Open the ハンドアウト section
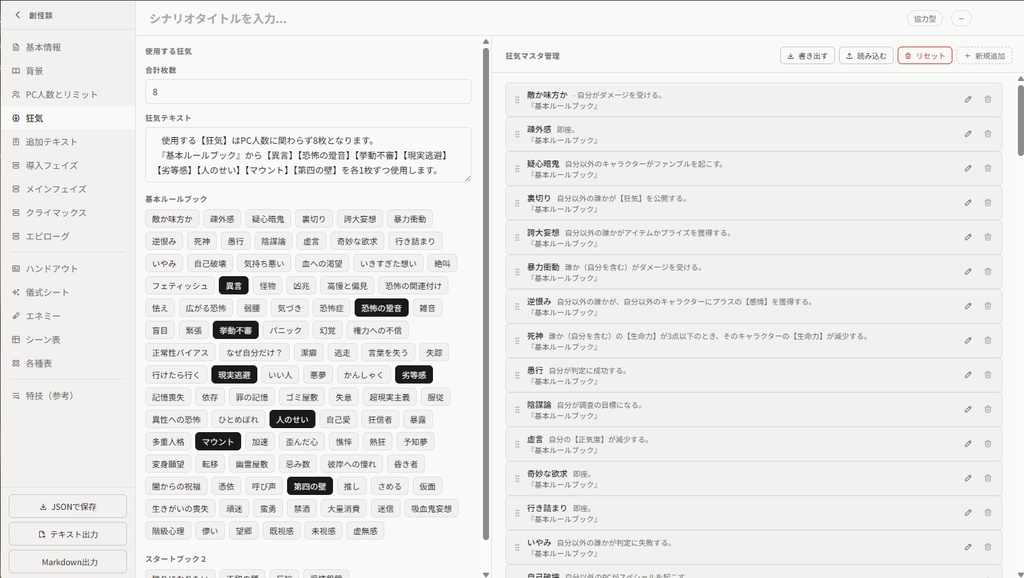This screenshot has width=1024, height=578. 68,268
